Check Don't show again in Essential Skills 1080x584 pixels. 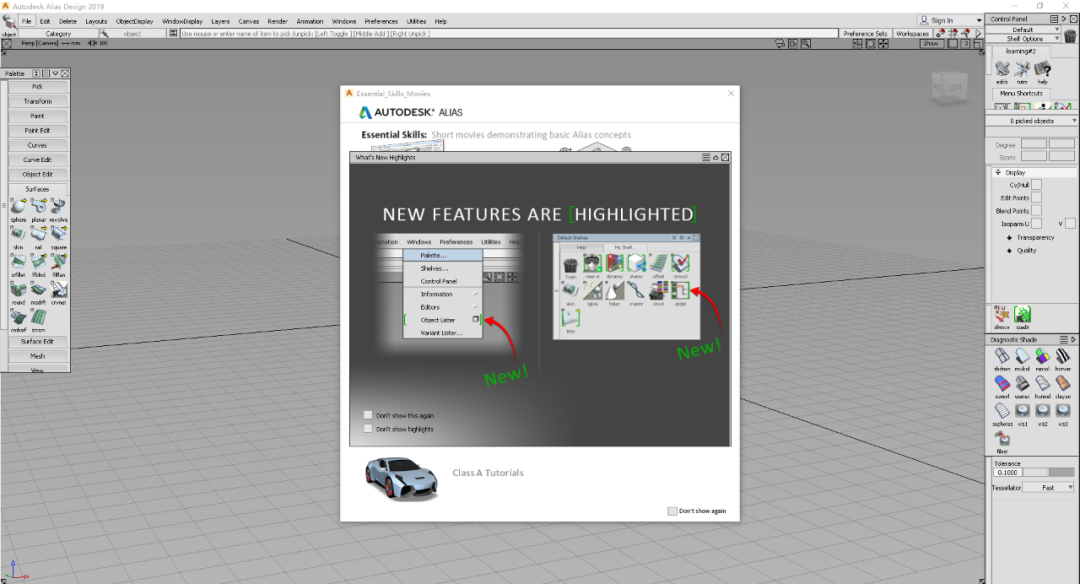tap(672, 511)
